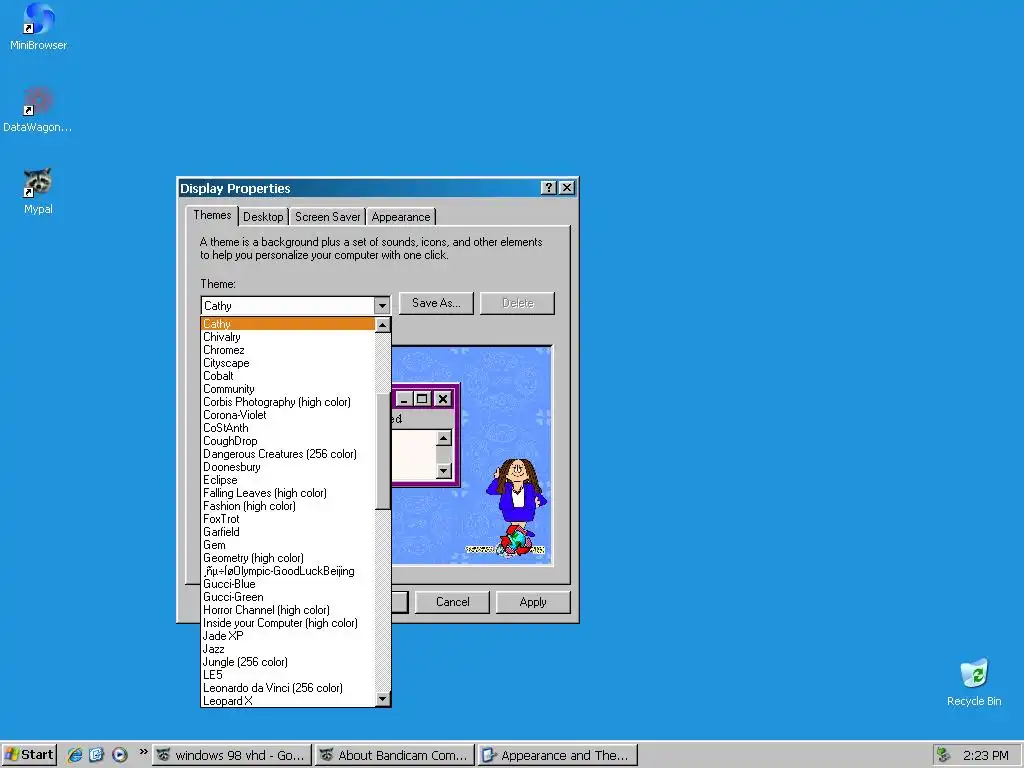Select Corbis Photography (high color)

coord(288,402)
